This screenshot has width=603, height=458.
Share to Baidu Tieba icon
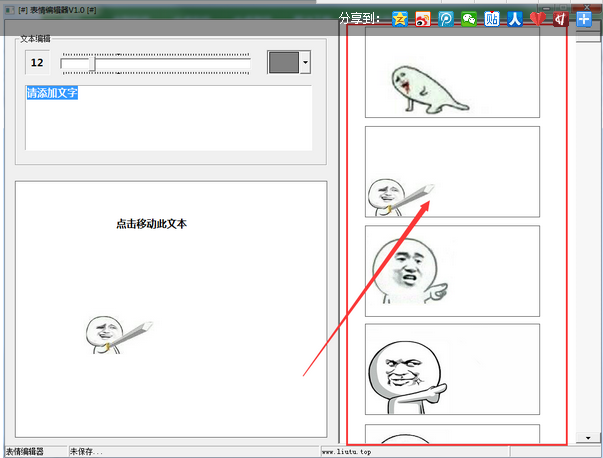click(491, 19)
